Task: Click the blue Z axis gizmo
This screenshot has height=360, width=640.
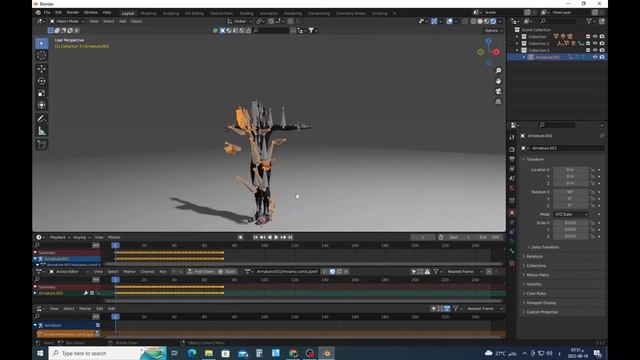Action: [489, 41]
